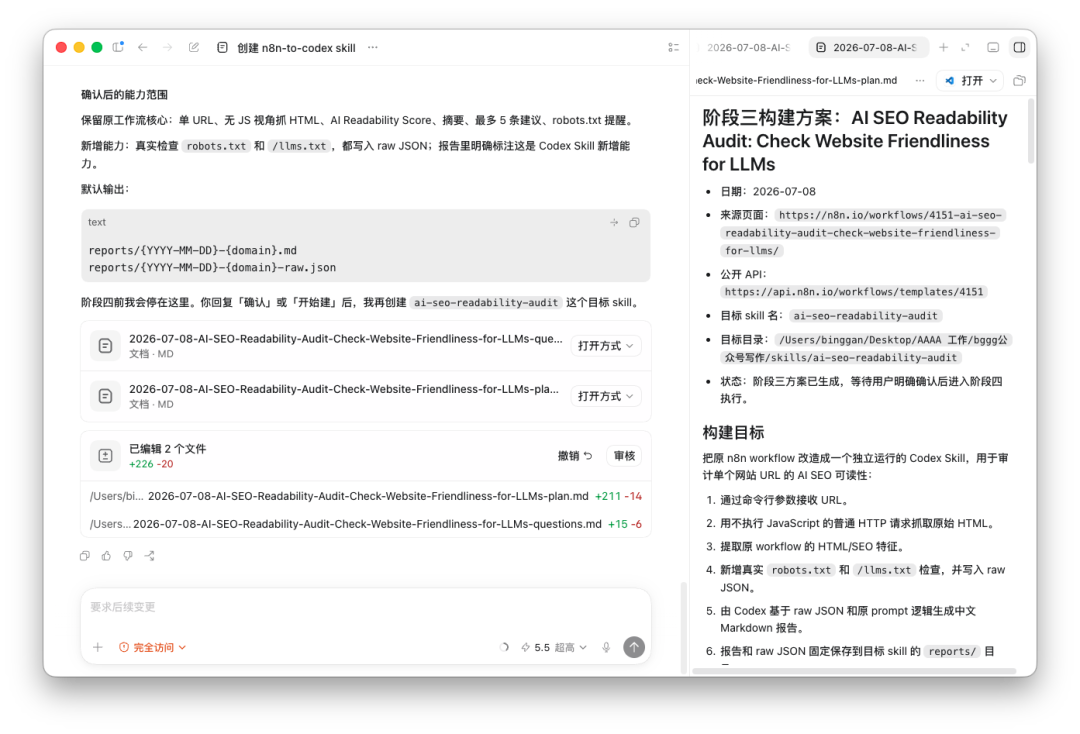Click the 确认后的能力范围 heading
Screen dimensions: 1080x734
pos(125,95)
